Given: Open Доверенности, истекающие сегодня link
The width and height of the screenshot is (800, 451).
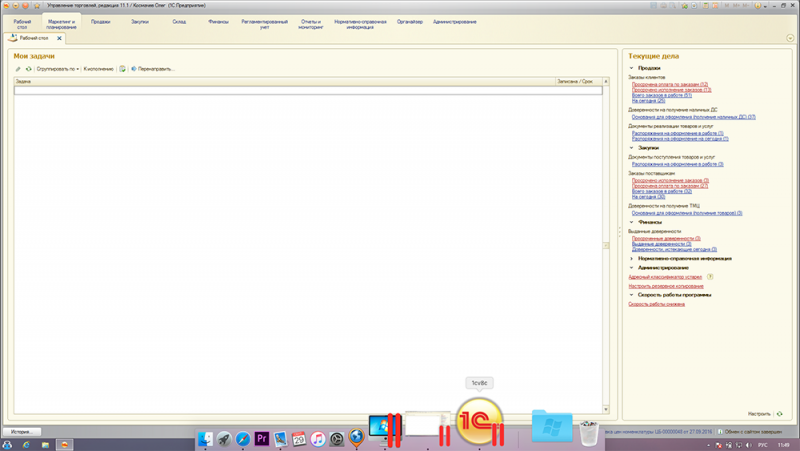Looking at the screenshot, I should (x=674, y=249).
